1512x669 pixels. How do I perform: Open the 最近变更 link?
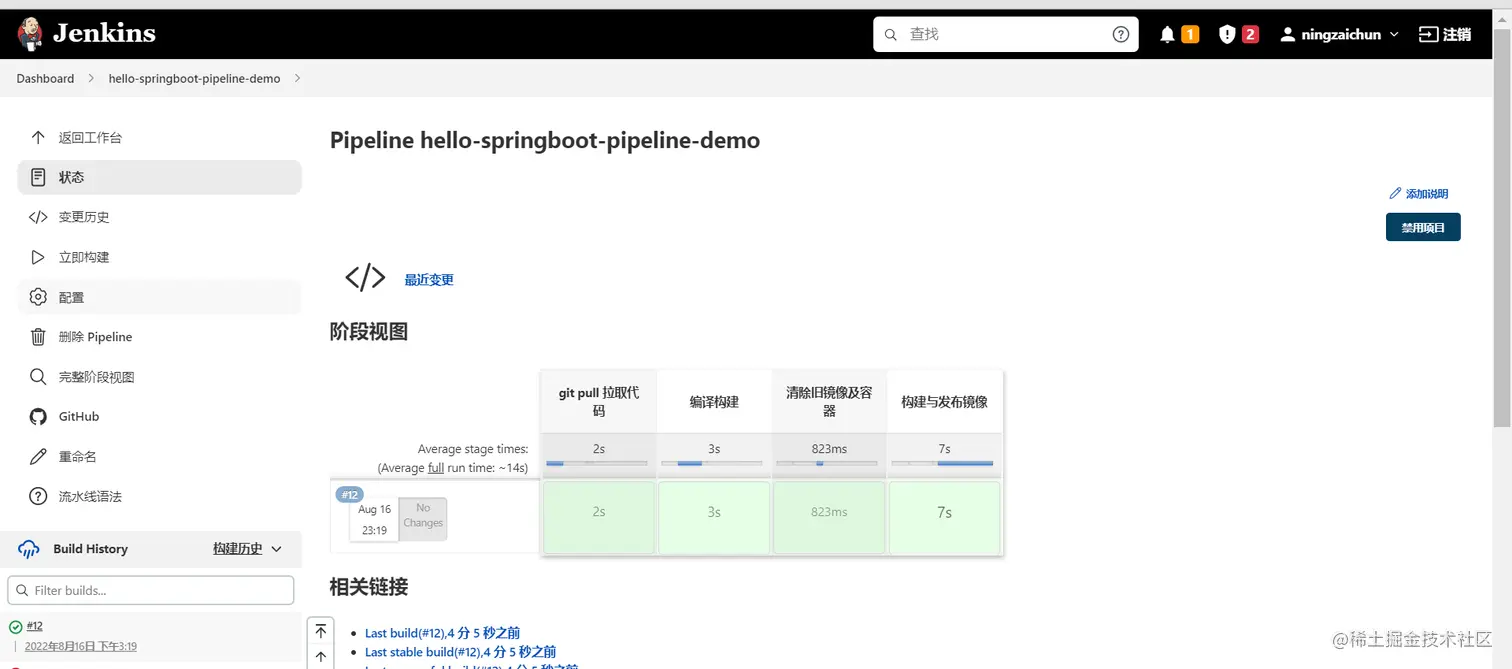point(429,280)
